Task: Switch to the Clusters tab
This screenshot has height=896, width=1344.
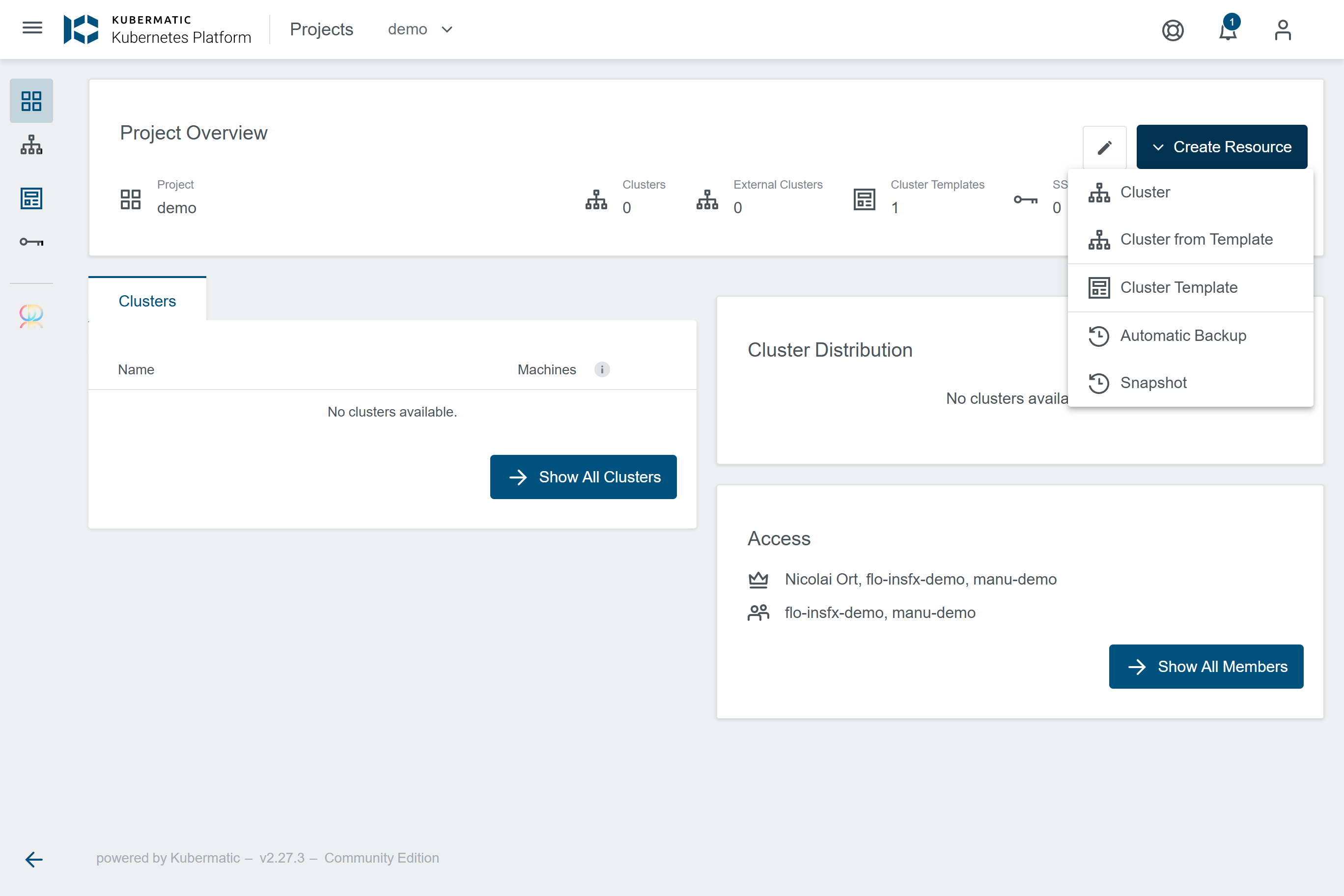Action: point(147,301)
